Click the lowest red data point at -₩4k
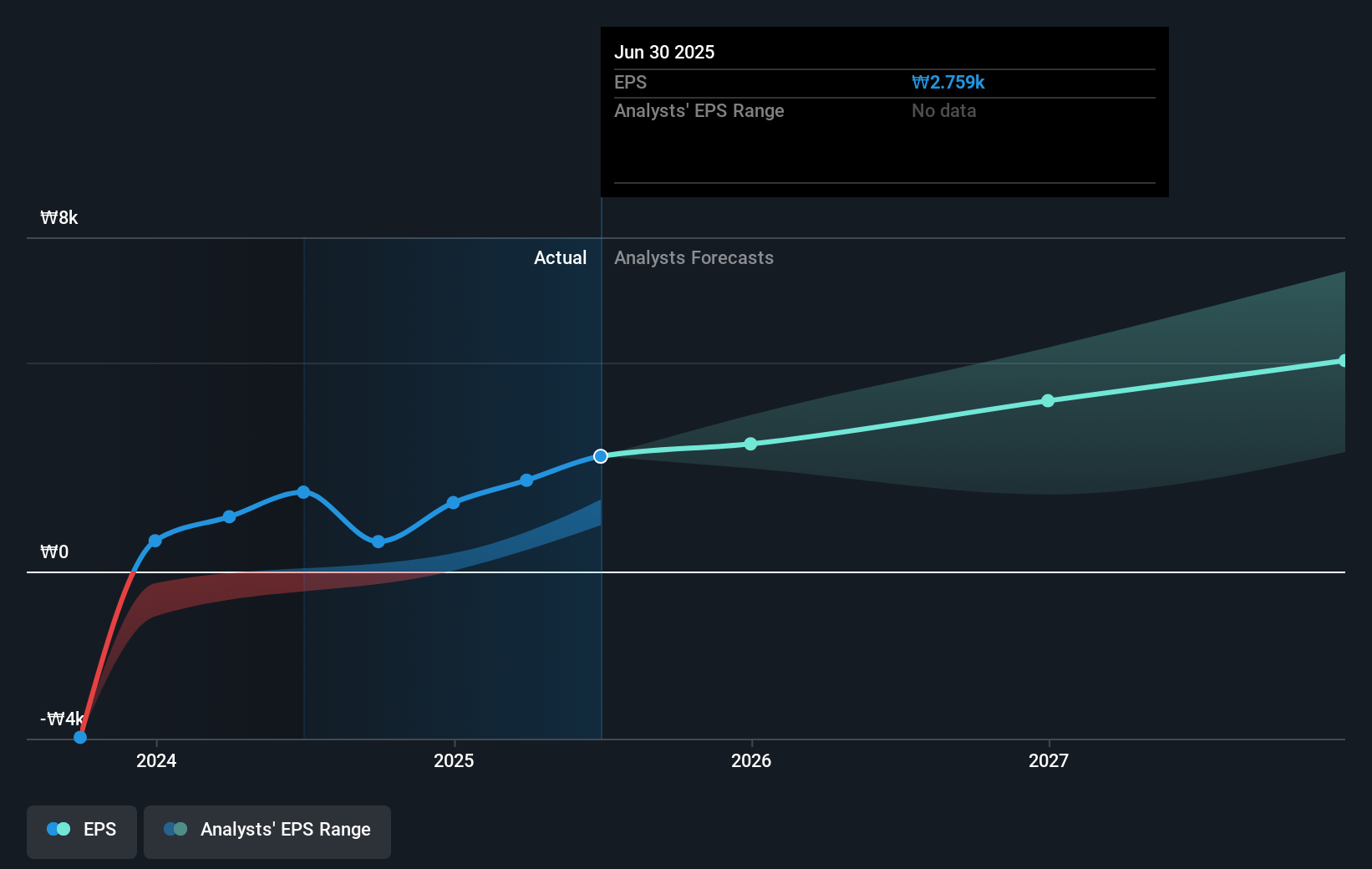The width and height of the screenshot is (1372, 869). click(x=79, y=736)
